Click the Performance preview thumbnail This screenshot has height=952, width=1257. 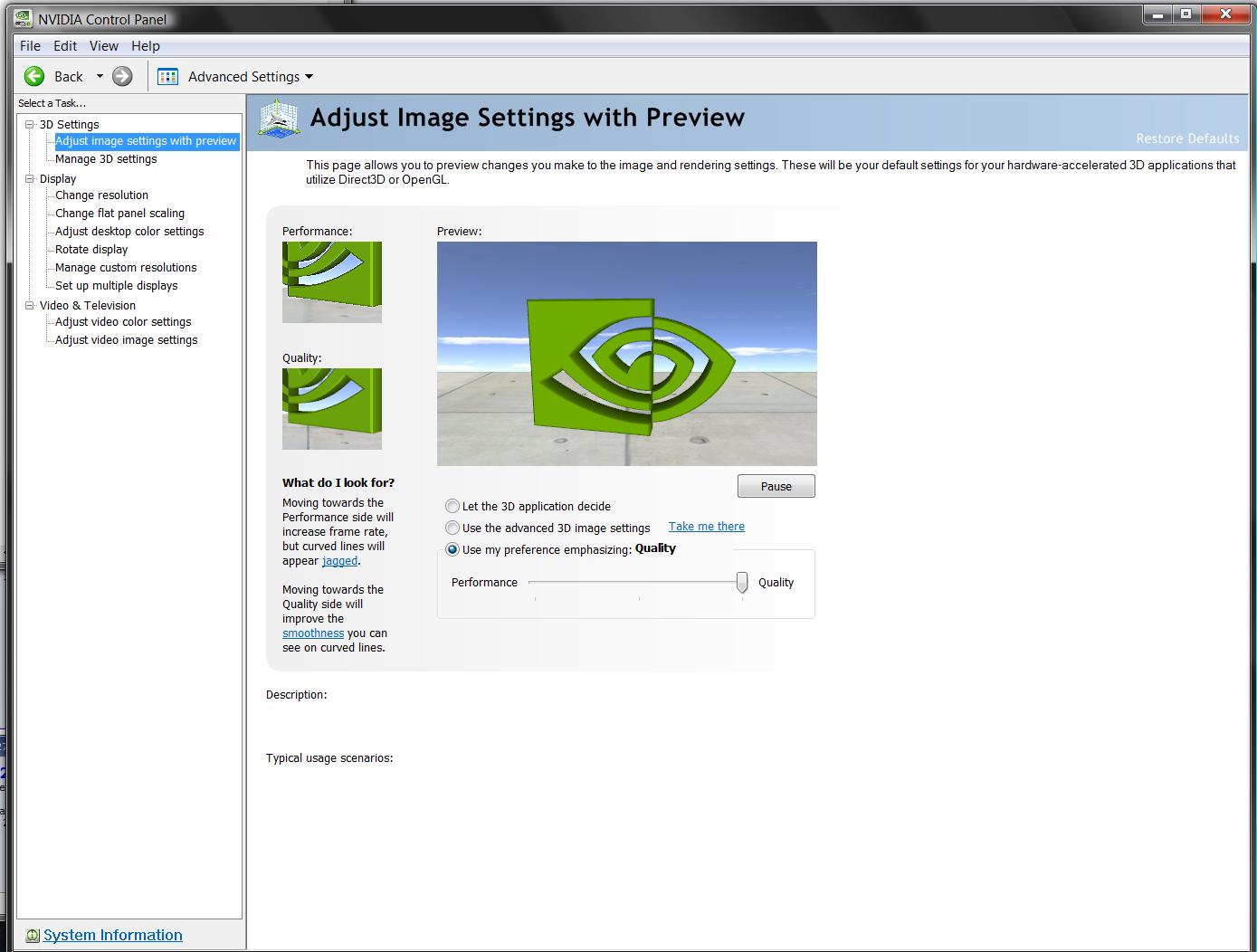332,282
